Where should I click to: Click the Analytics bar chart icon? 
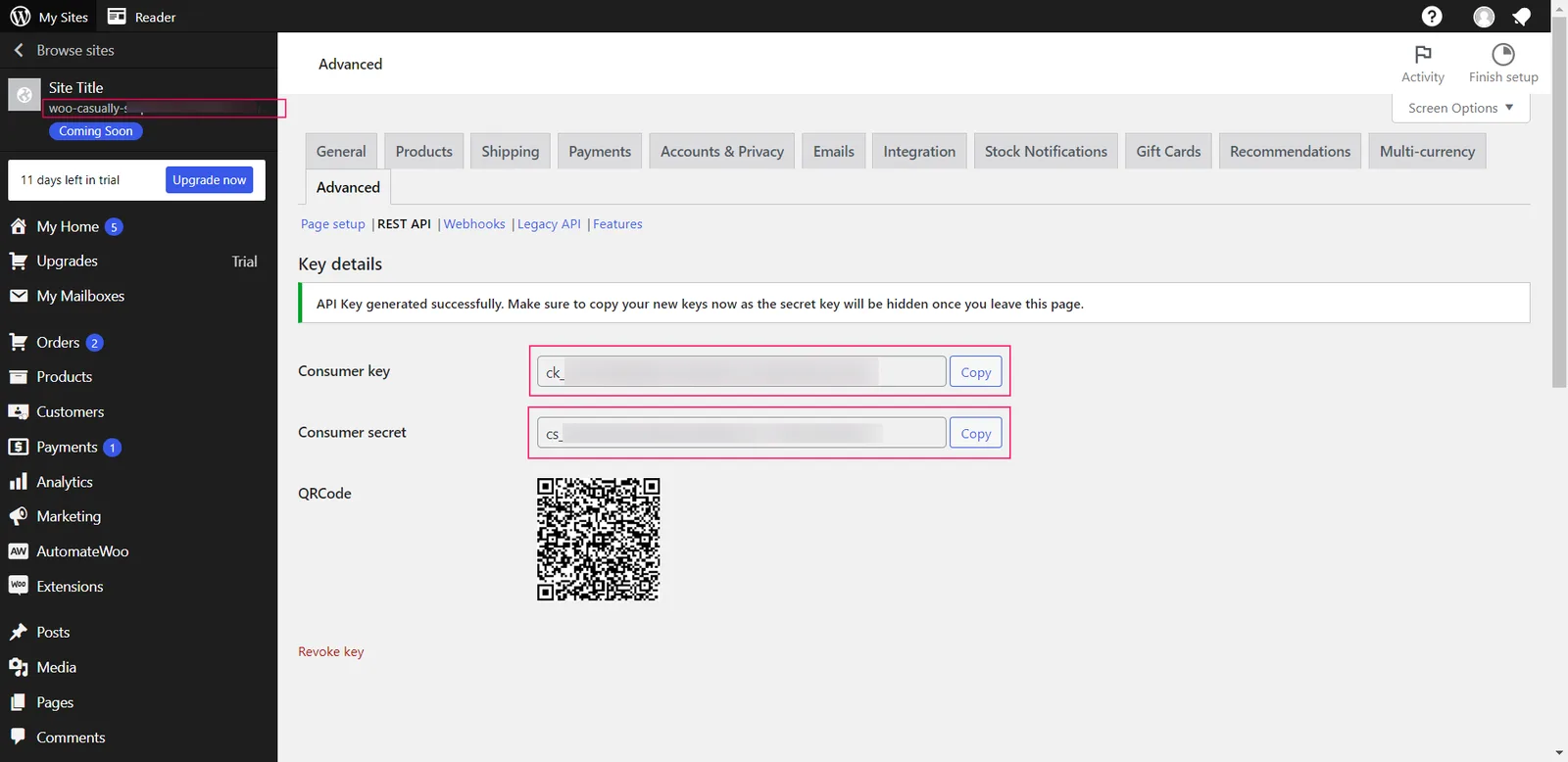[x=18, y=482]
